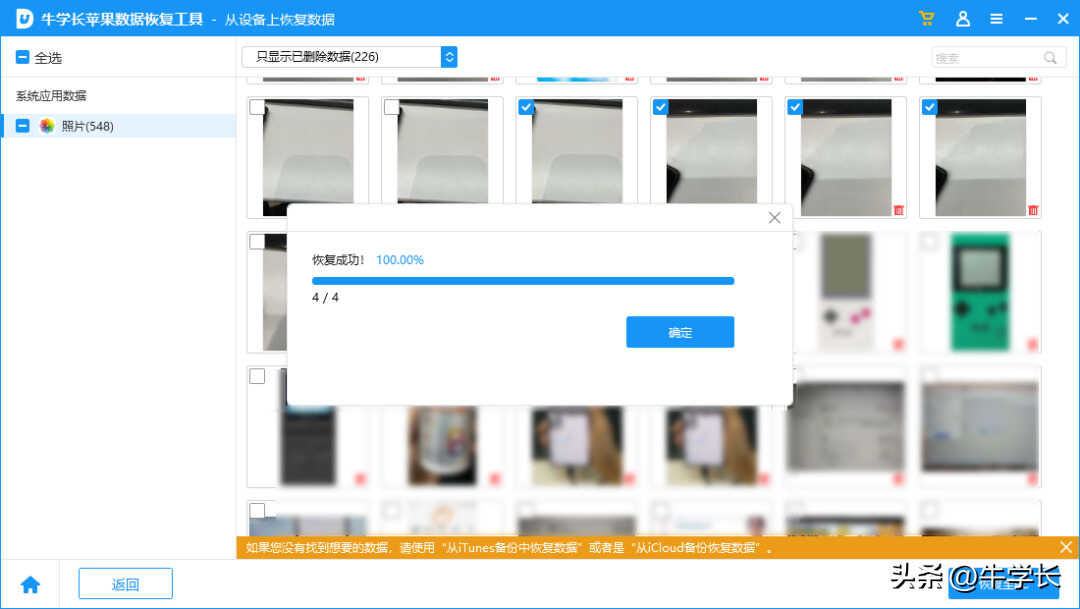The image size is (1080, 609).
Task: Click the 4 / 4 count text
Action: pos(325,298)
